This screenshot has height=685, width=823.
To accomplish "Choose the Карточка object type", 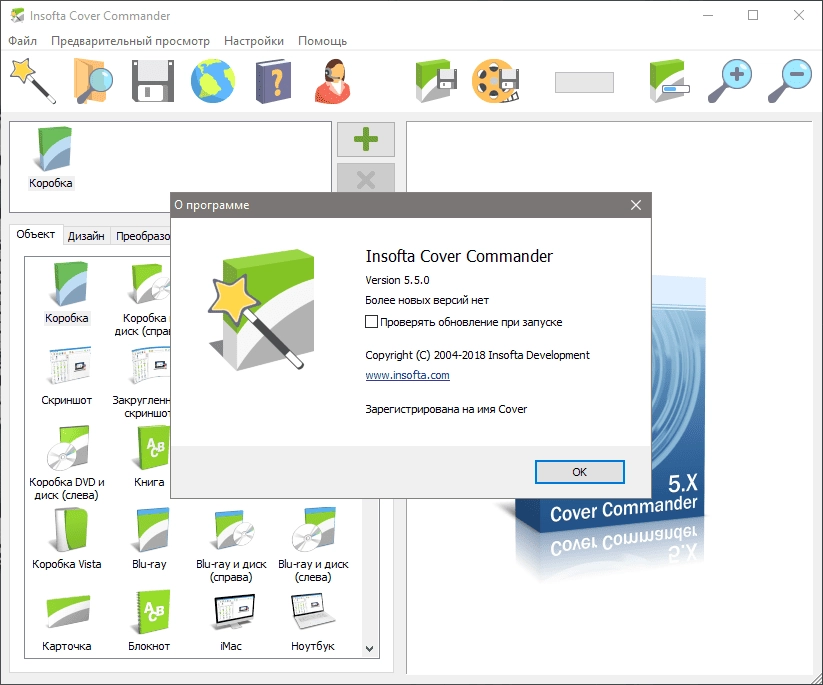I will [67, 623].
